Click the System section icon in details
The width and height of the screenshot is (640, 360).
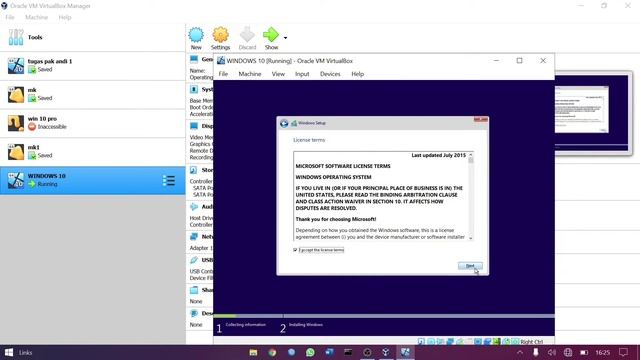[194, 89]
